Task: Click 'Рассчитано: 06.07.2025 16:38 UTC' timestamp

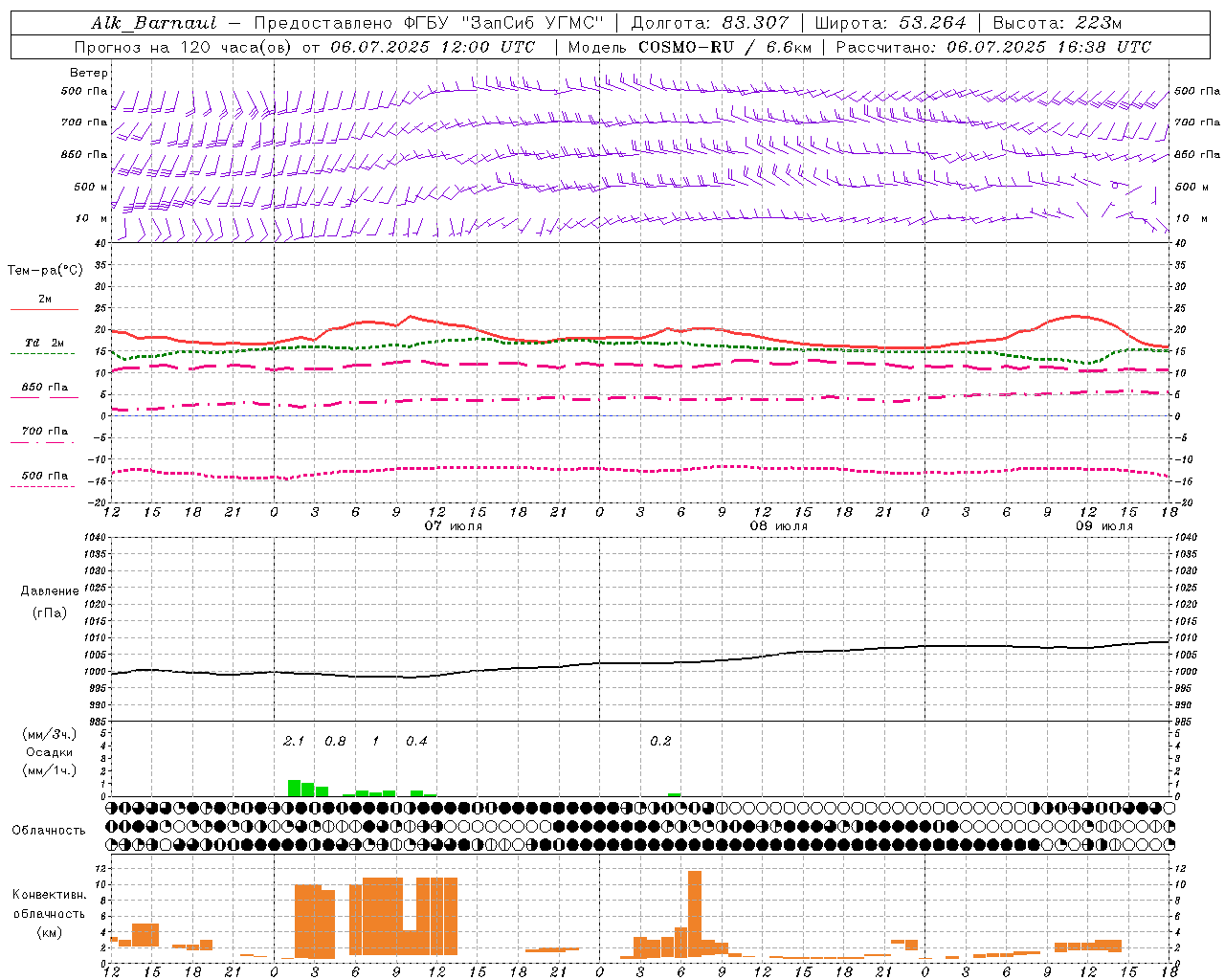Action: click(x=993, y=47)
